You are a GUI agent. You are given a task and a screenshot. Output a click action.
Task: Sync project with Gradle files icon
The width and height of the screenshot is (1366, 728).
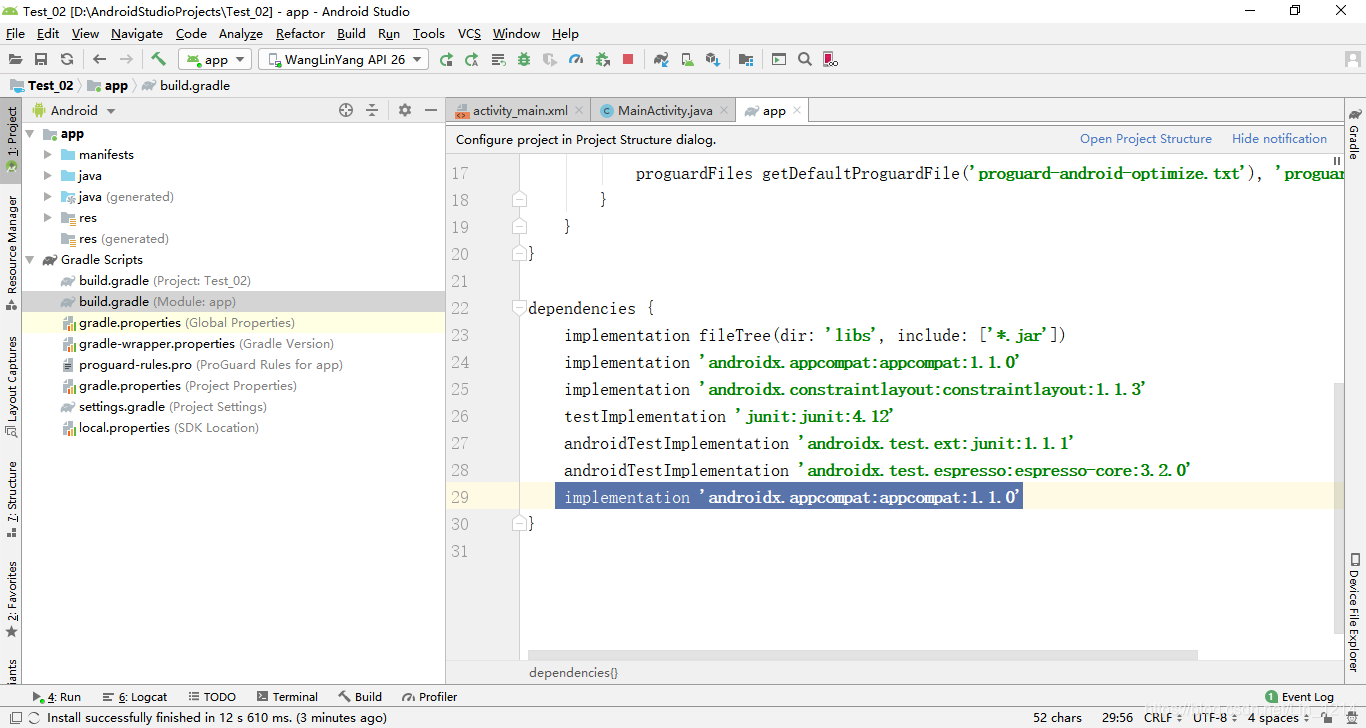(661, 60)
